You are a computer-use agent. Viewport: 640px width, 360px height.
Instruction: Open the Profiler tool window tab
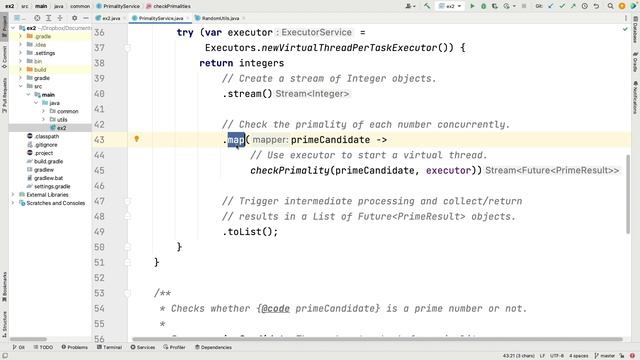(175, 347)
